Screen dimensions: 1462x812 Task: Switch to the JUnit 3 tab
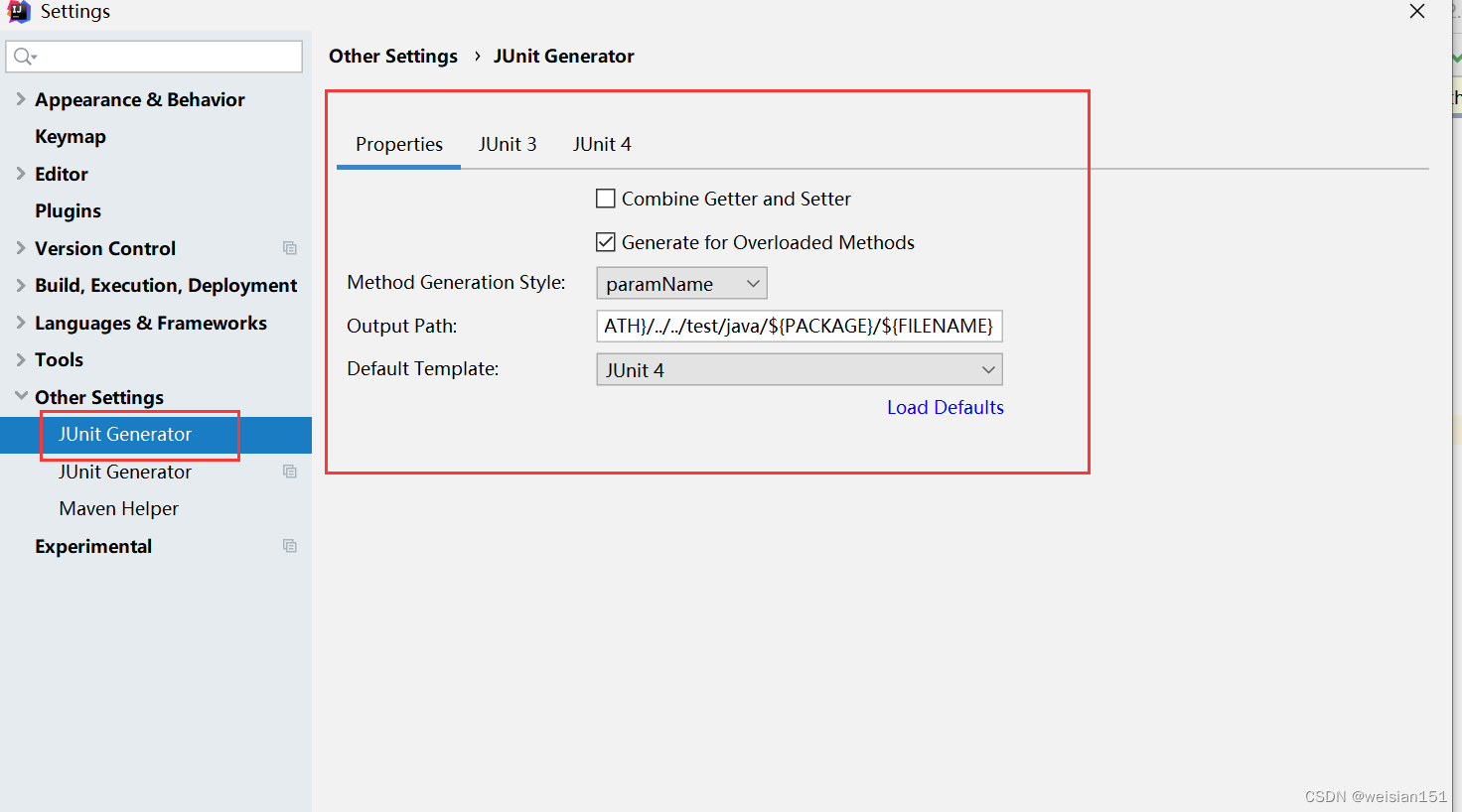508,144
